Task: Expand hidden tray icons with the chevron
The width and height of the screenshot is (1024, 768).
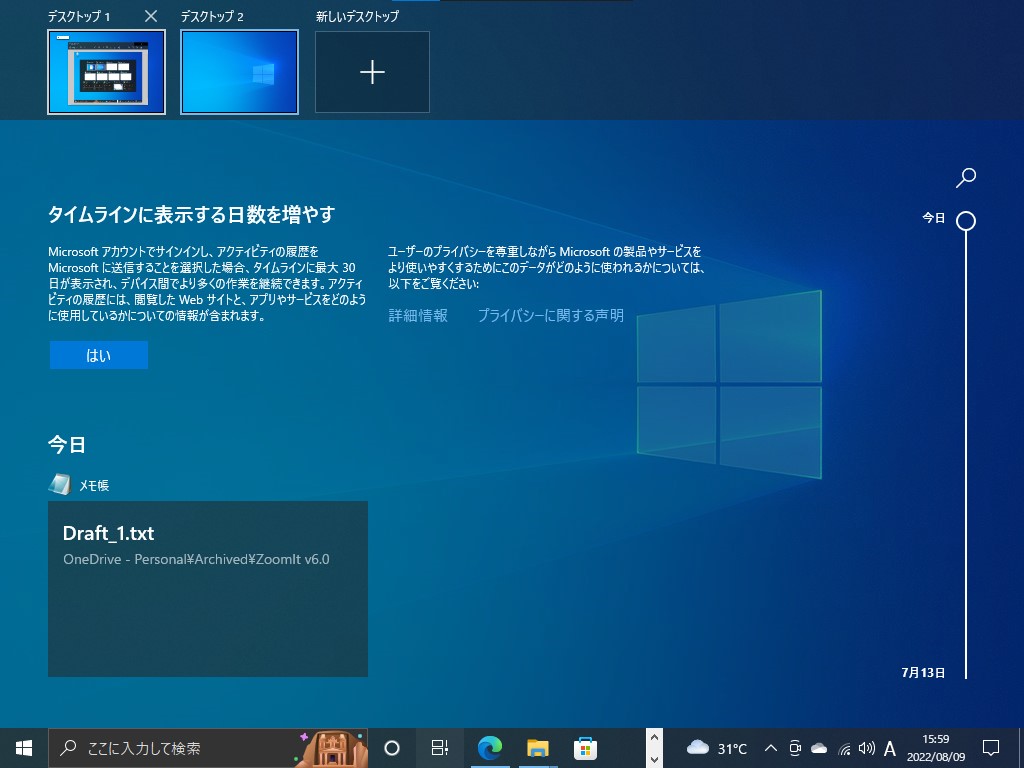Action: click(770, 747)
